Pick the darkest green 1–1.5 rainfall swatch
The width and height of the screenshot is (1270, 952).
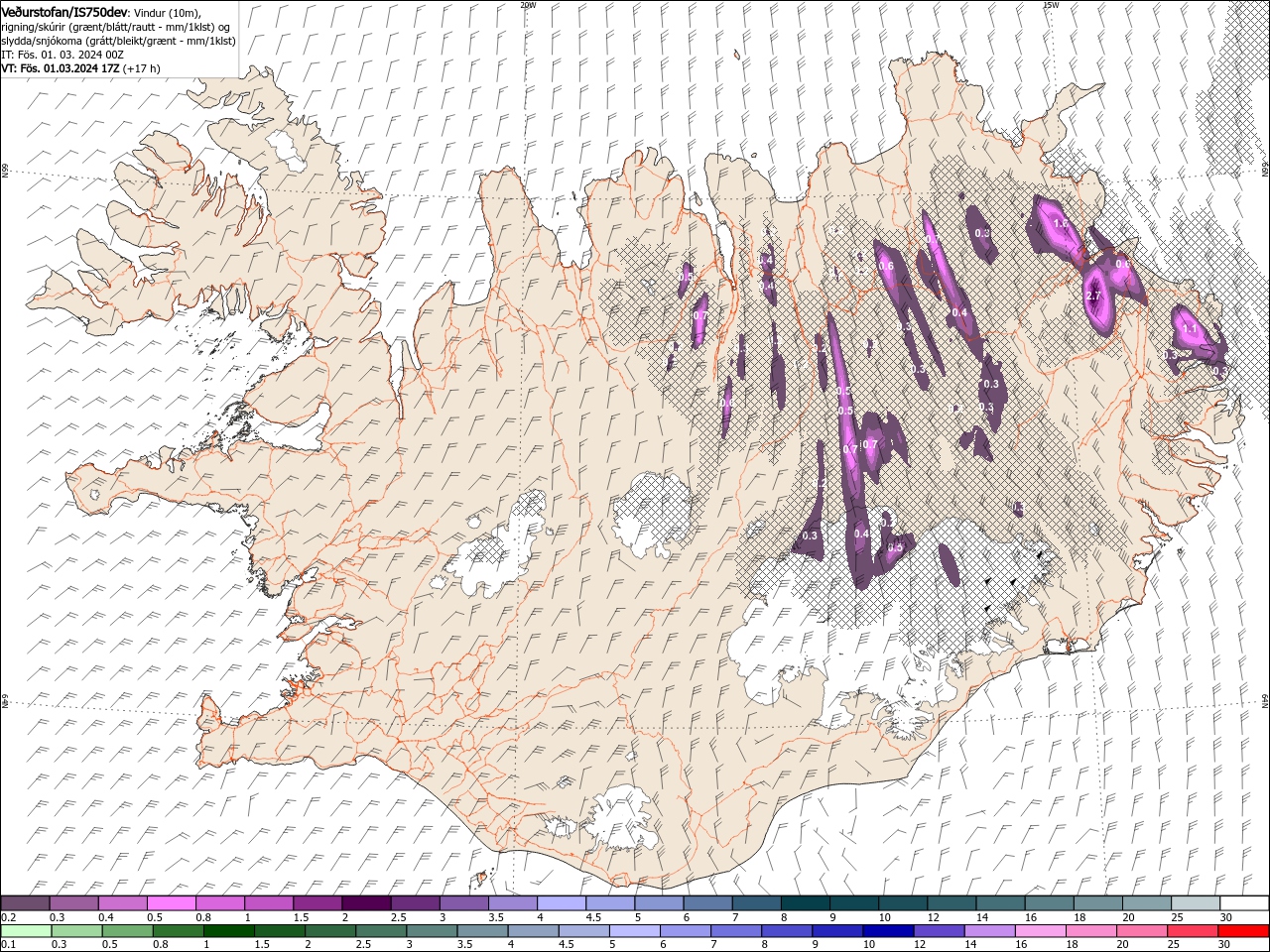point(229,931)
